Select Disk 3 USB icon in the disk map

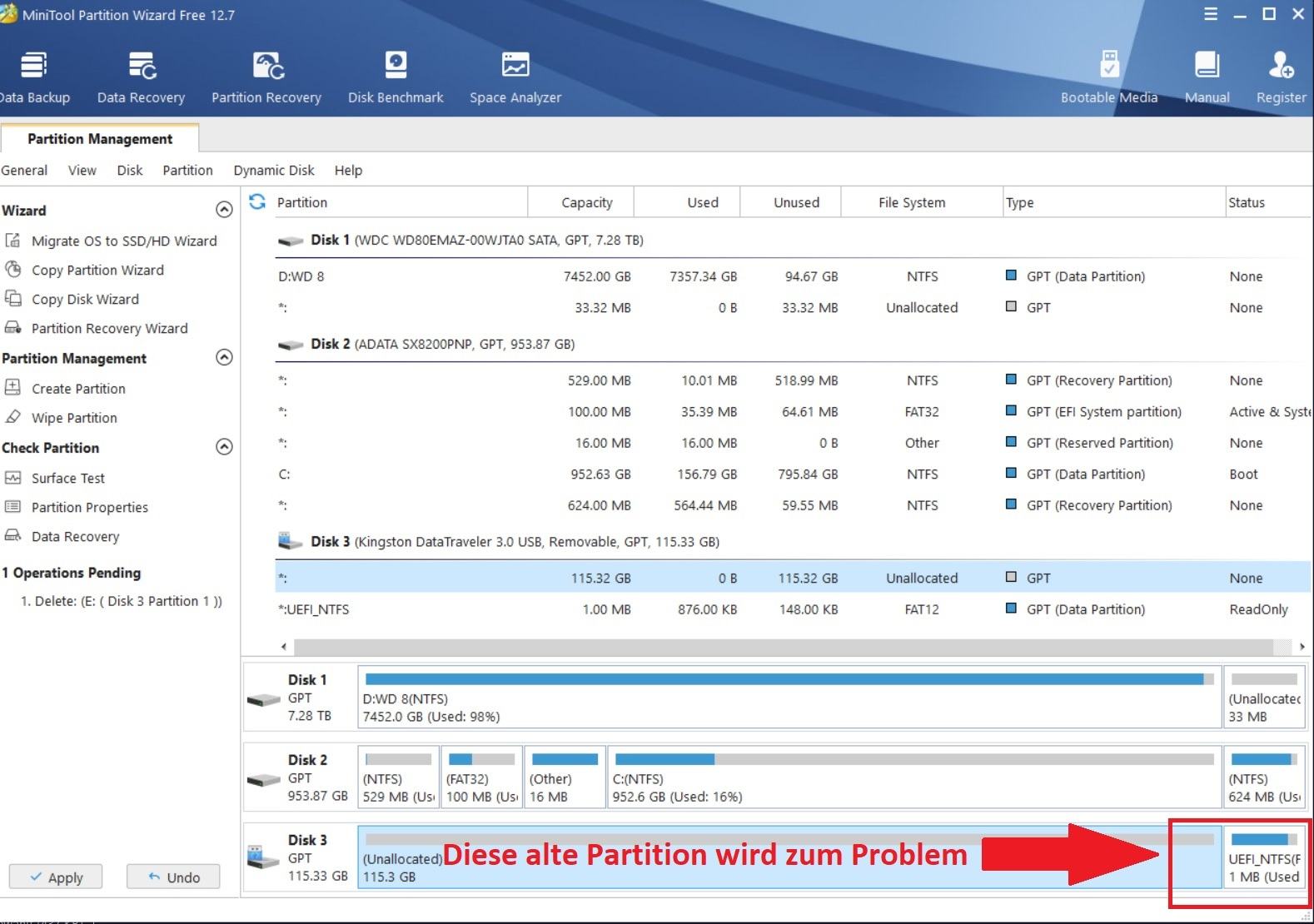click(264, 857)
